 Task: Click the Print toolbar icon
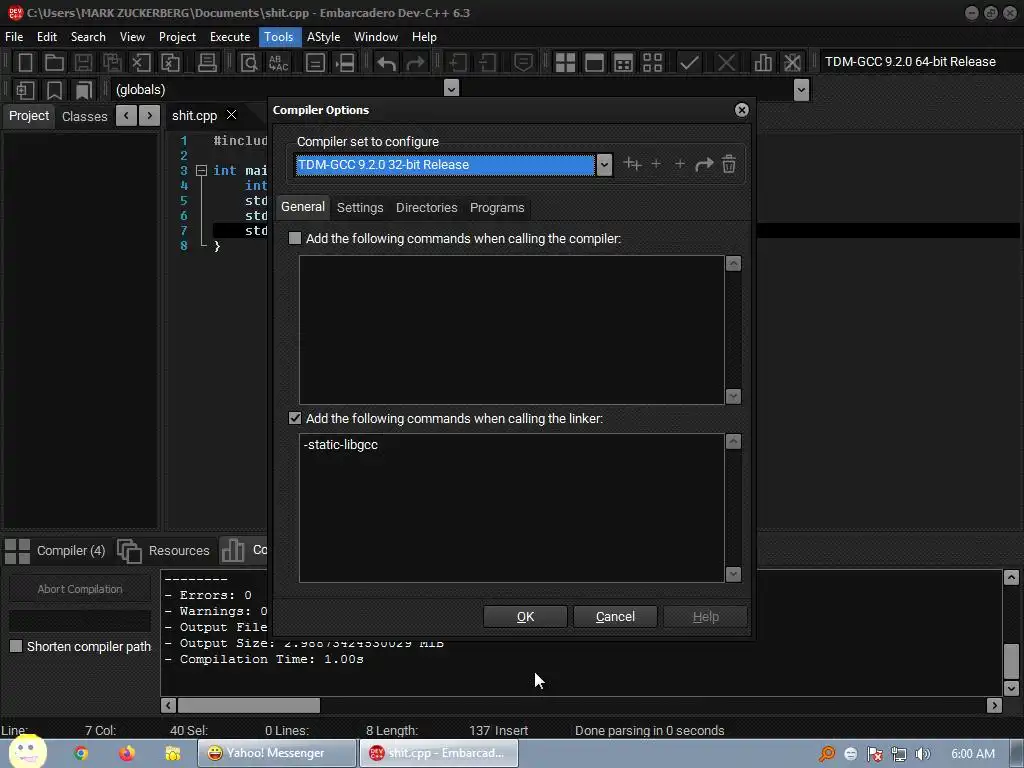(x=207, y=63)
